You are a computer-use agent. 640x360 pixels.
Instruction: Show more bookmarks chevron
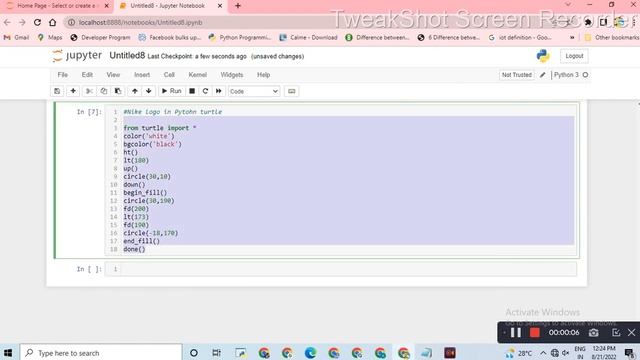pos(572,38)
